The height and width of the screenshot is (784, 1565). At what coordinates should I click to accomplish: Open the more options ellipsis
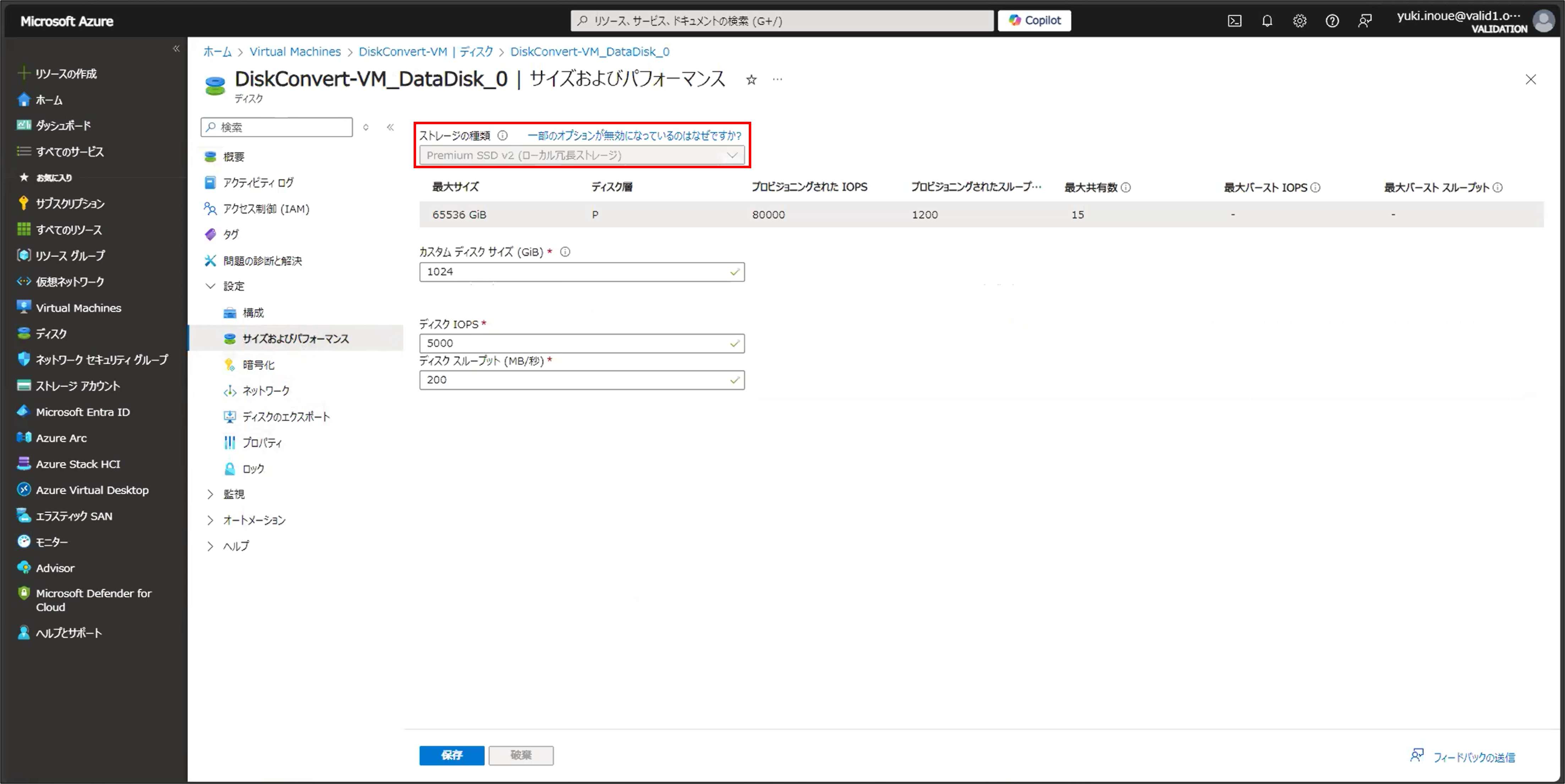click(x=778, y=80)
